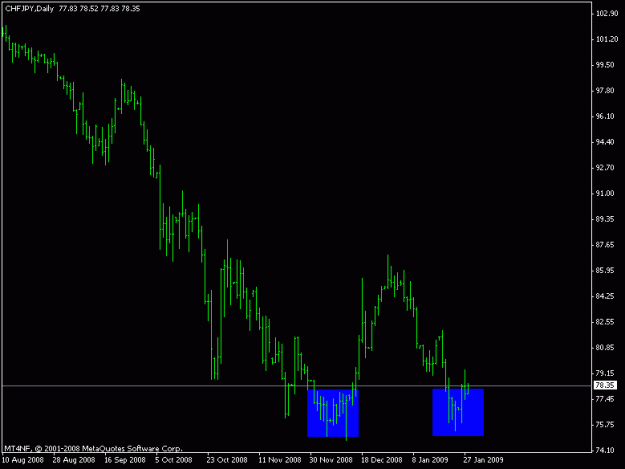Image resolution: width=625 pixels, height=469 pixels.
Task: Click the 97.80 price axis label
Action: tap(605, 90)
